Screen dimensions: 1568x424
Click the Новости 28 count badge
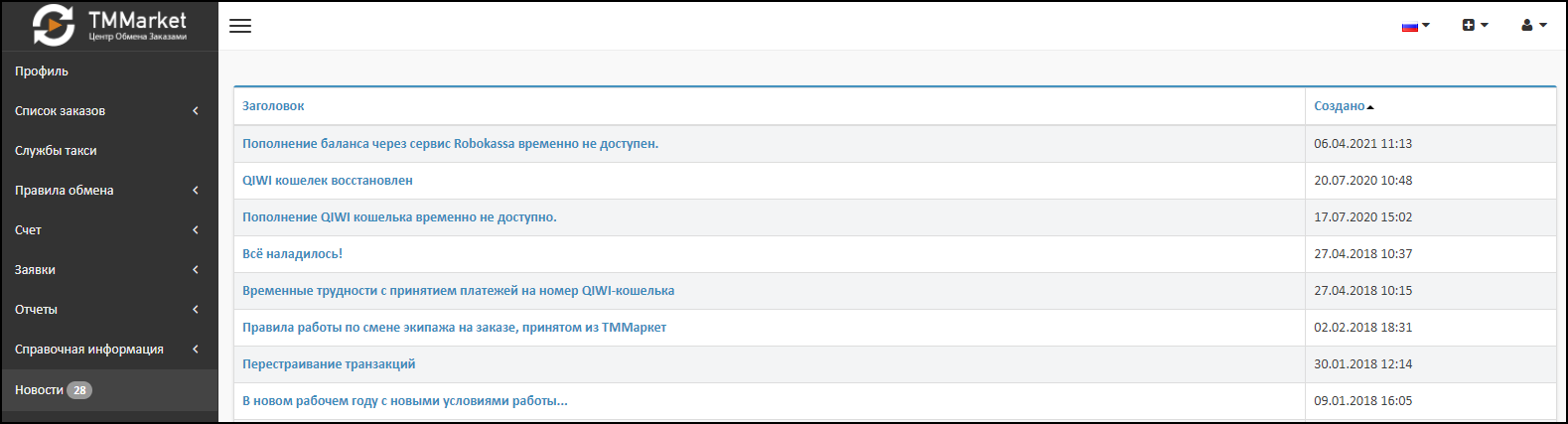tap(79, 390)
